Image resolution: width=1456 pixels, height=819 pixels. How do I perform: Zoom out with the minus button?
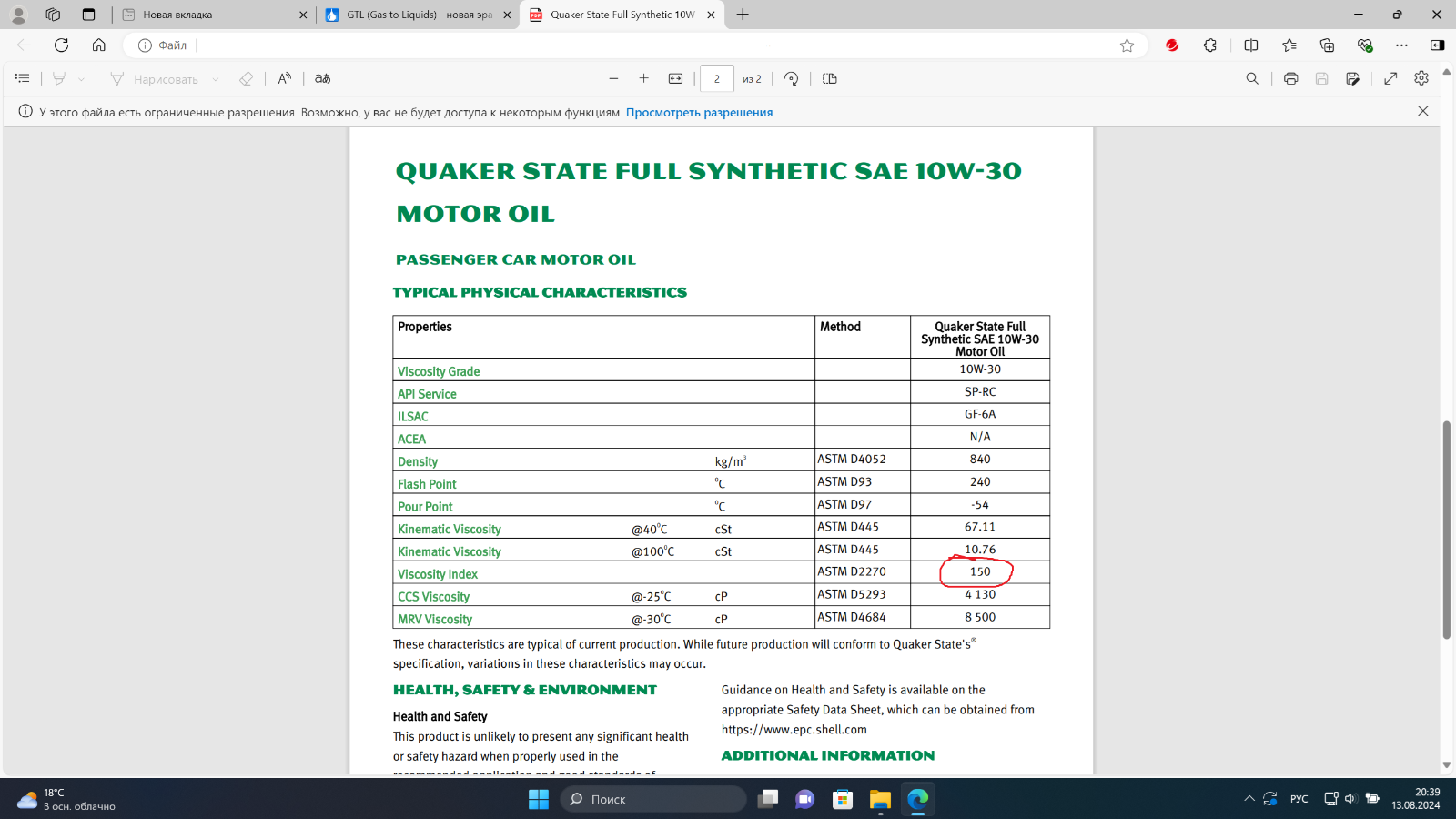click(613, 79)
